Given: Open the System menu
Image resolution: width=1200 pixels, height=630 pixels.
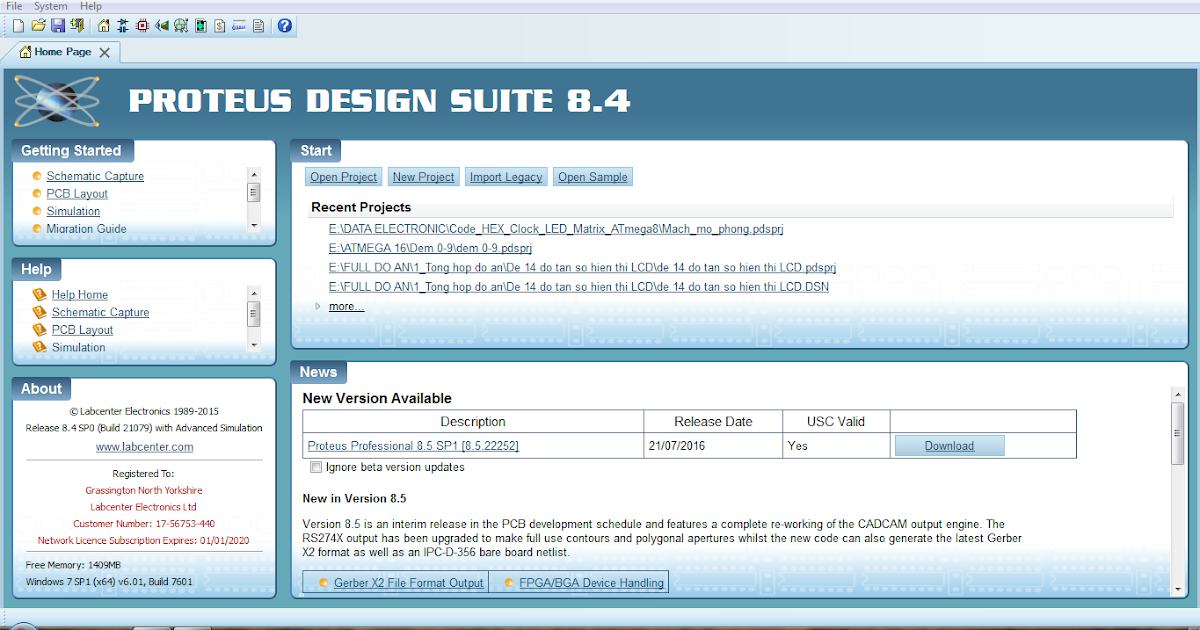Looking at the screenshot, I should point(51,6).
